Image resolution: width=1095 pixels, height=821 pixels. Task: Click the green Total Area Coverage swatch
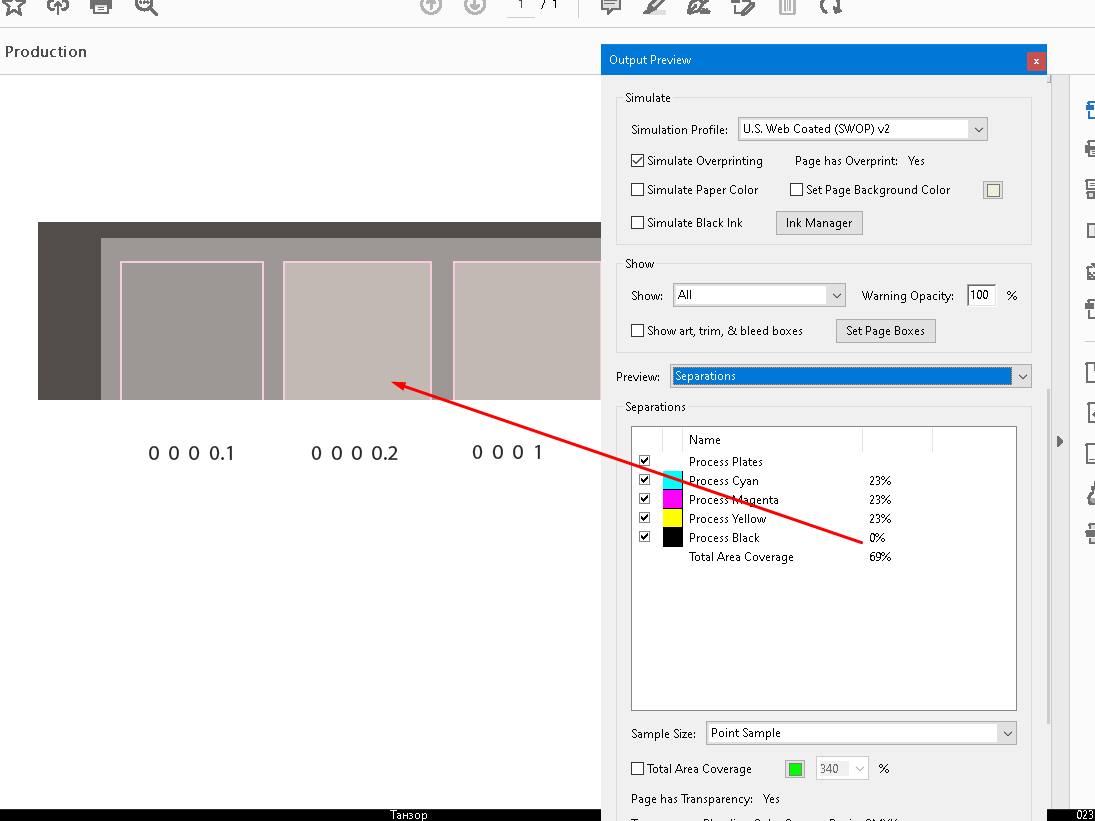[x=795, y=769]
